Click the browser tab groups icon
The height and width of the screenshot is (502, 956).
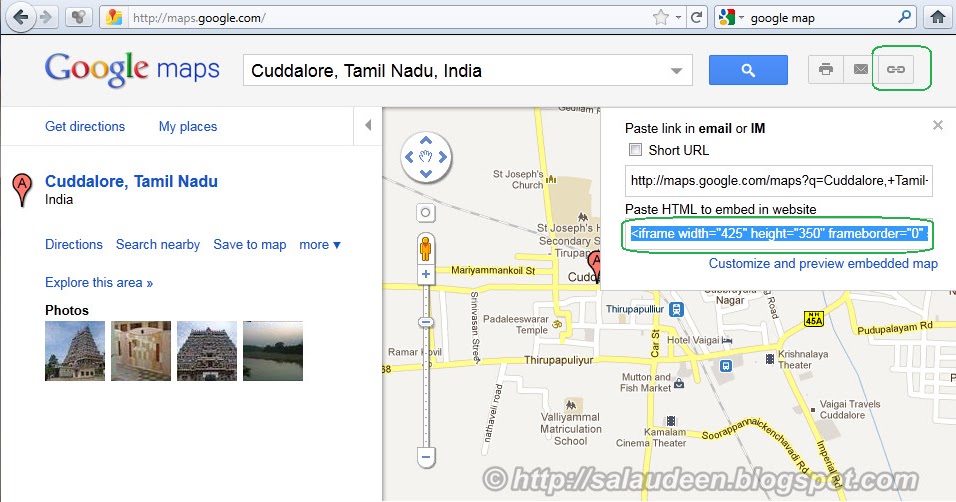click(79, 17)
